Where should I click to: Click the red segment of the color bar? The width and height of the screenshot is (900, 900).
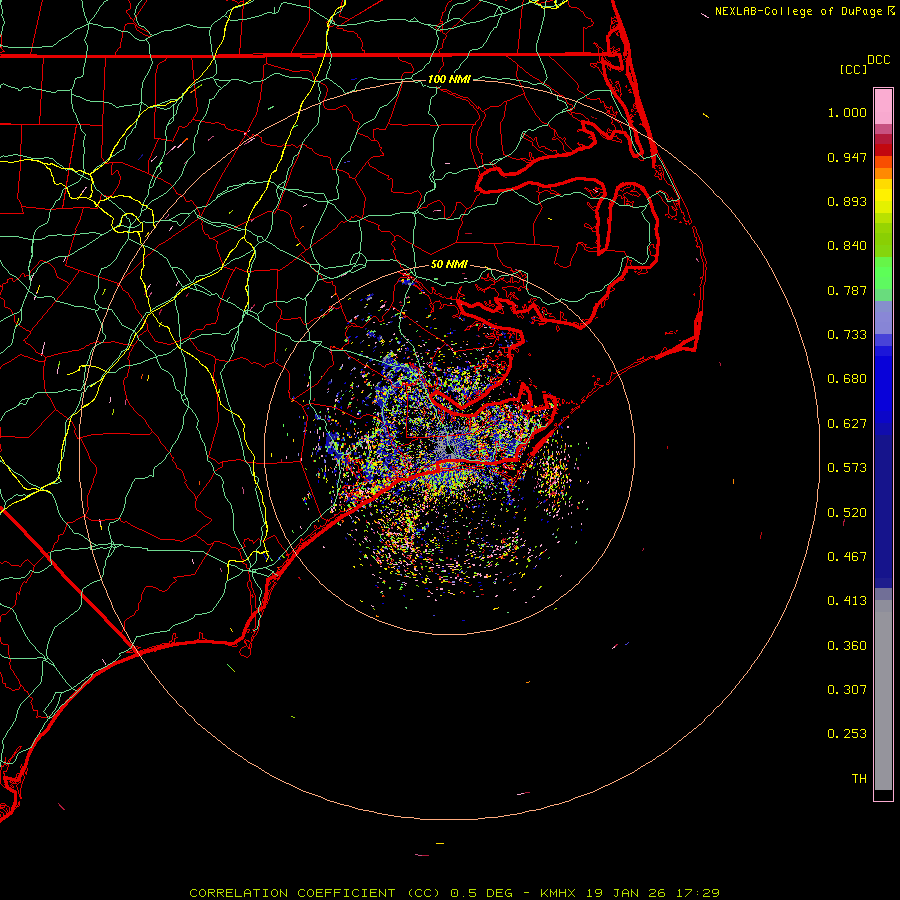pos(883,150)
